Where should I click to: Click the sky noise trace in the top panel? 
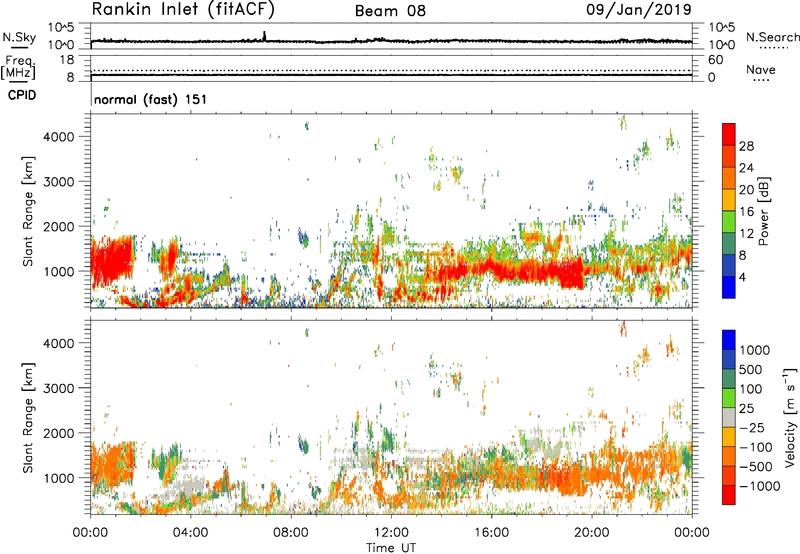(391, 40)
